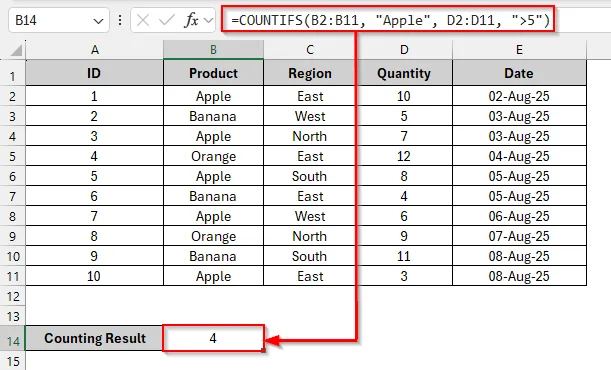Click the Product header cell

click(213, 73)
